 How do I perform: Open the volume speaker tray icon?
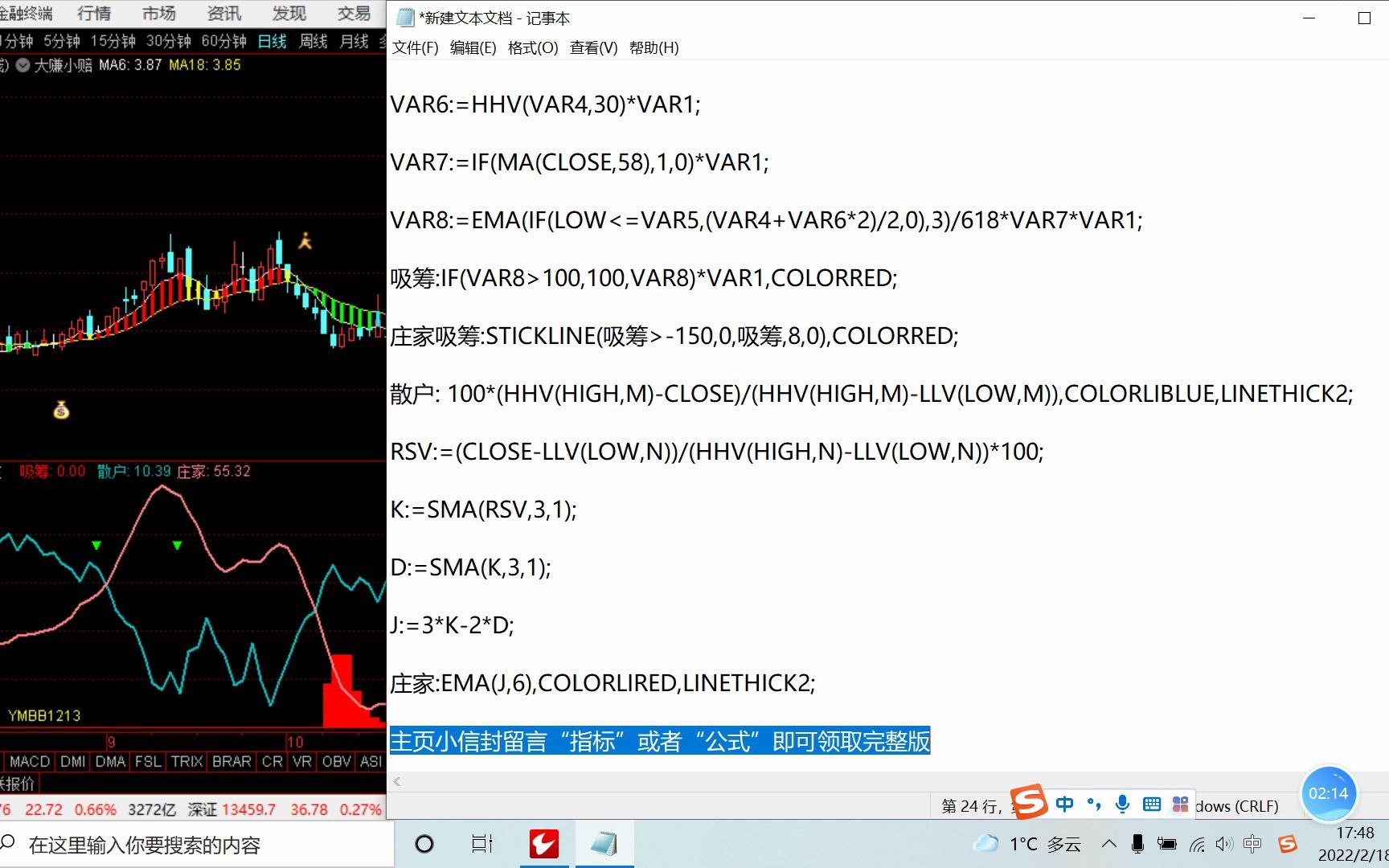pyautogui.click(x=1224, y=844)
